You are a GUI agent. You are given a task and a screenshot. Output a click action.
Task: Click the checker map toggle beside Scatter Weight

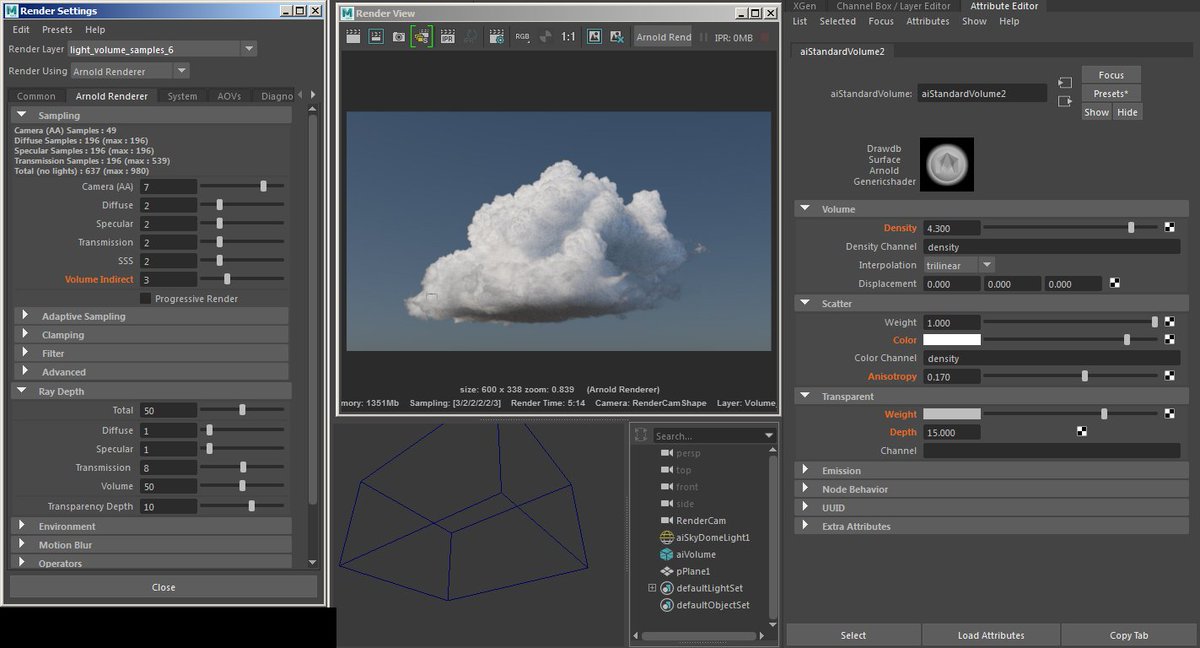point(1168,322)
